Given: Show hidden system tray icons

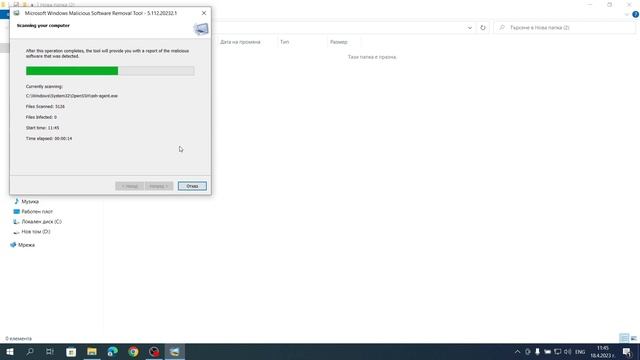Looking at the screenshot, I should (x=517, y=352).
